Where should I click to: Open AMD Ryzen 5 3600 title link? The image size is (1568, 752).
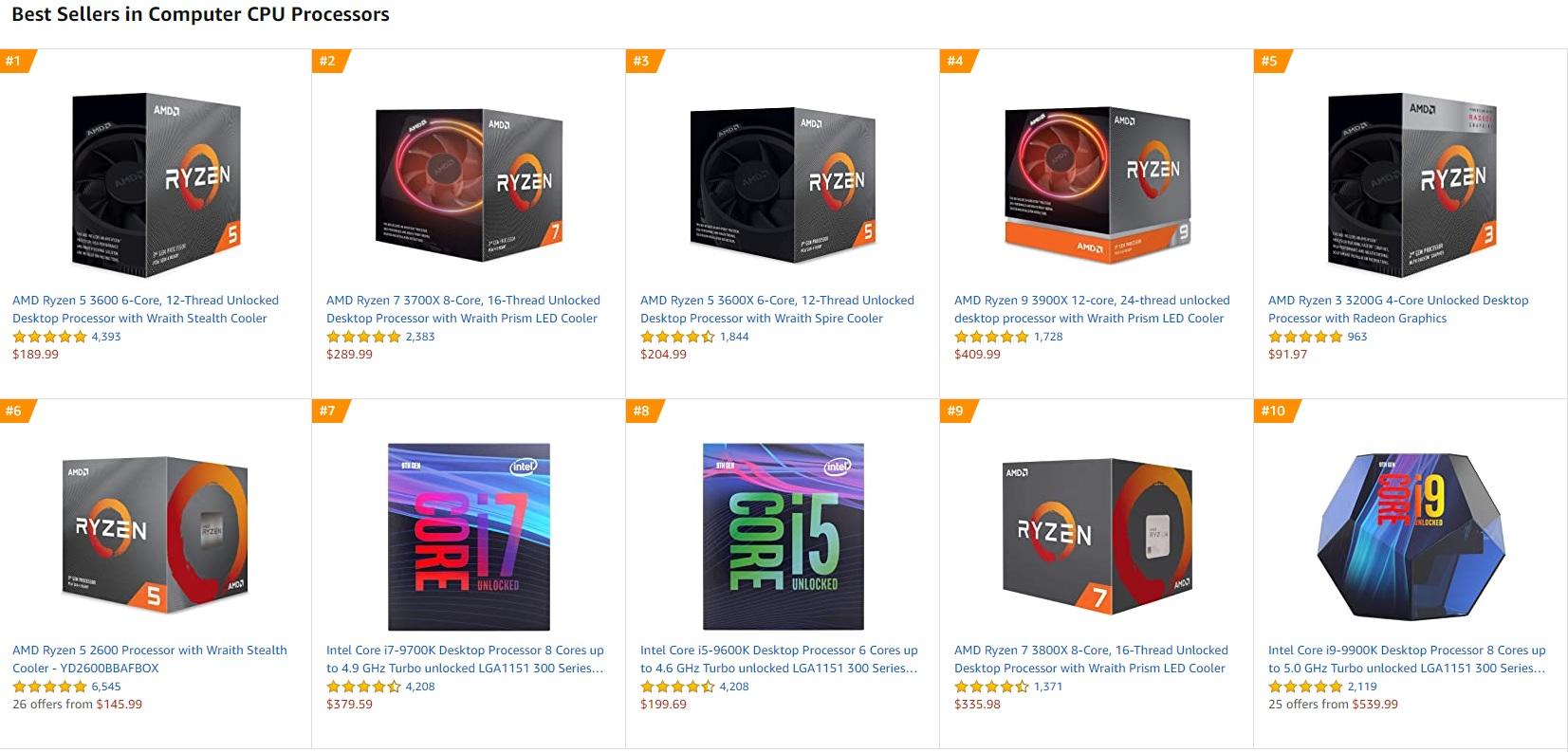click(145, 309)
